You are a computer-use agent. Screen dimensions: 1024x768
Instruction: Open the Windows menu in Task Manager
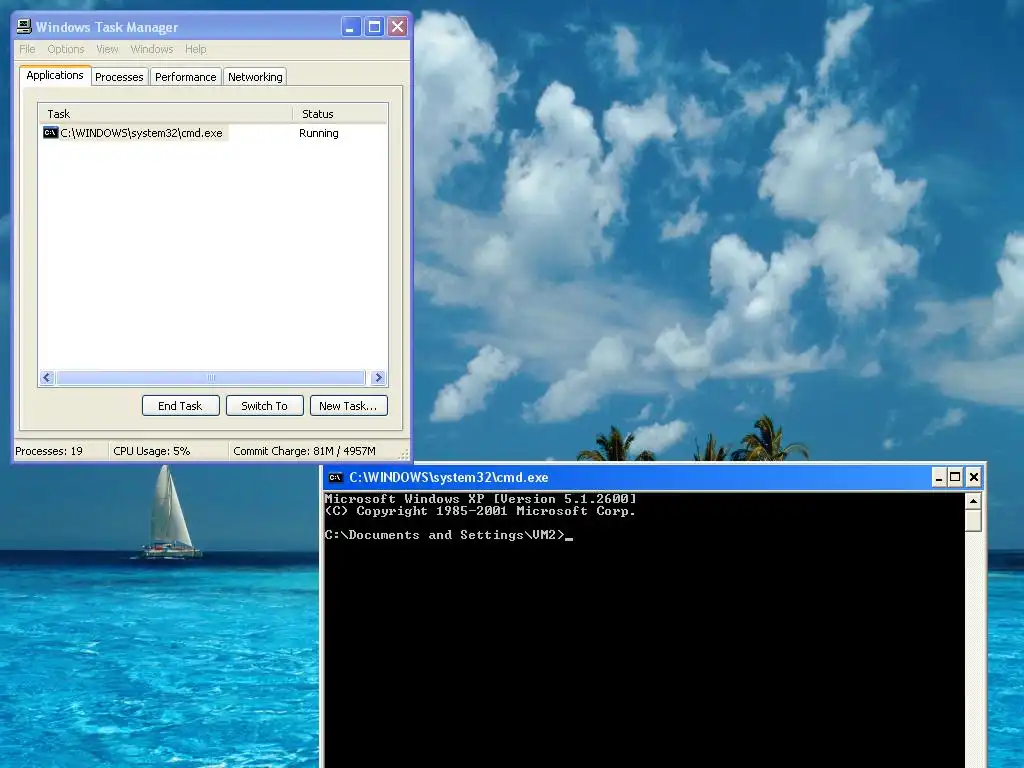(152, 49)
